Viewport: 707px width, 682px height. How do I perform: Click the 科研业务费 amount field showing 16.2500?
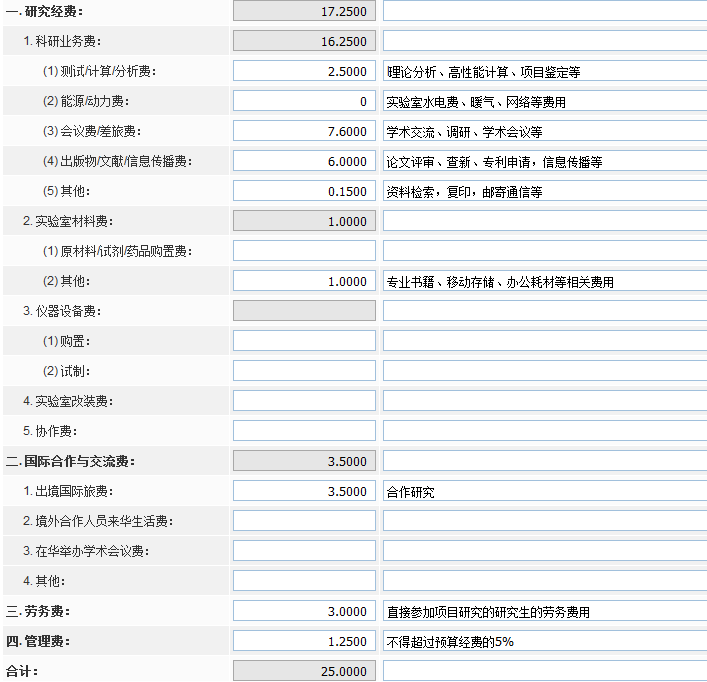(x=304, y=41)
